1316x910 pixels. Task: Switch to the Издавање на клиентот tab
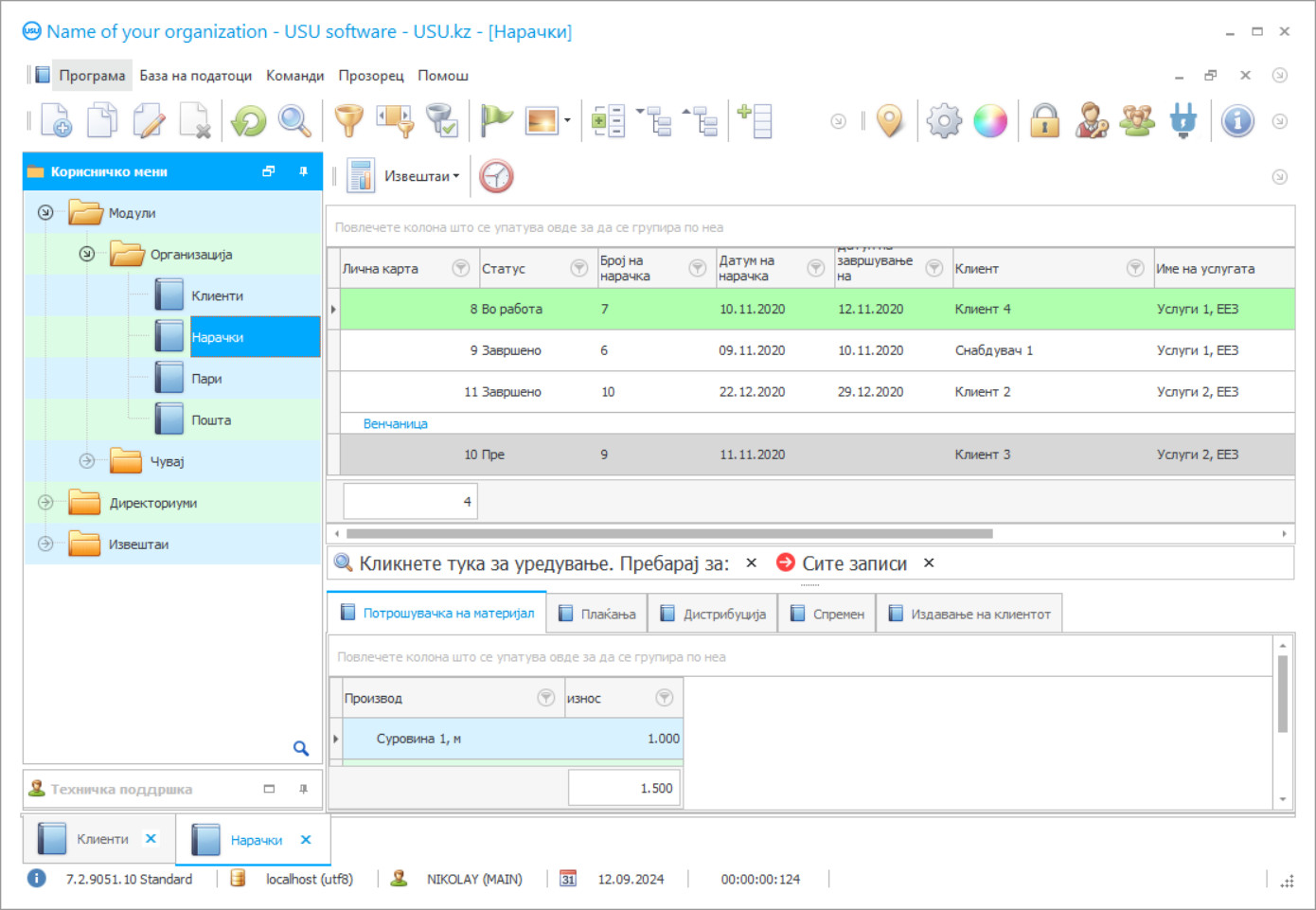[969, 614]
